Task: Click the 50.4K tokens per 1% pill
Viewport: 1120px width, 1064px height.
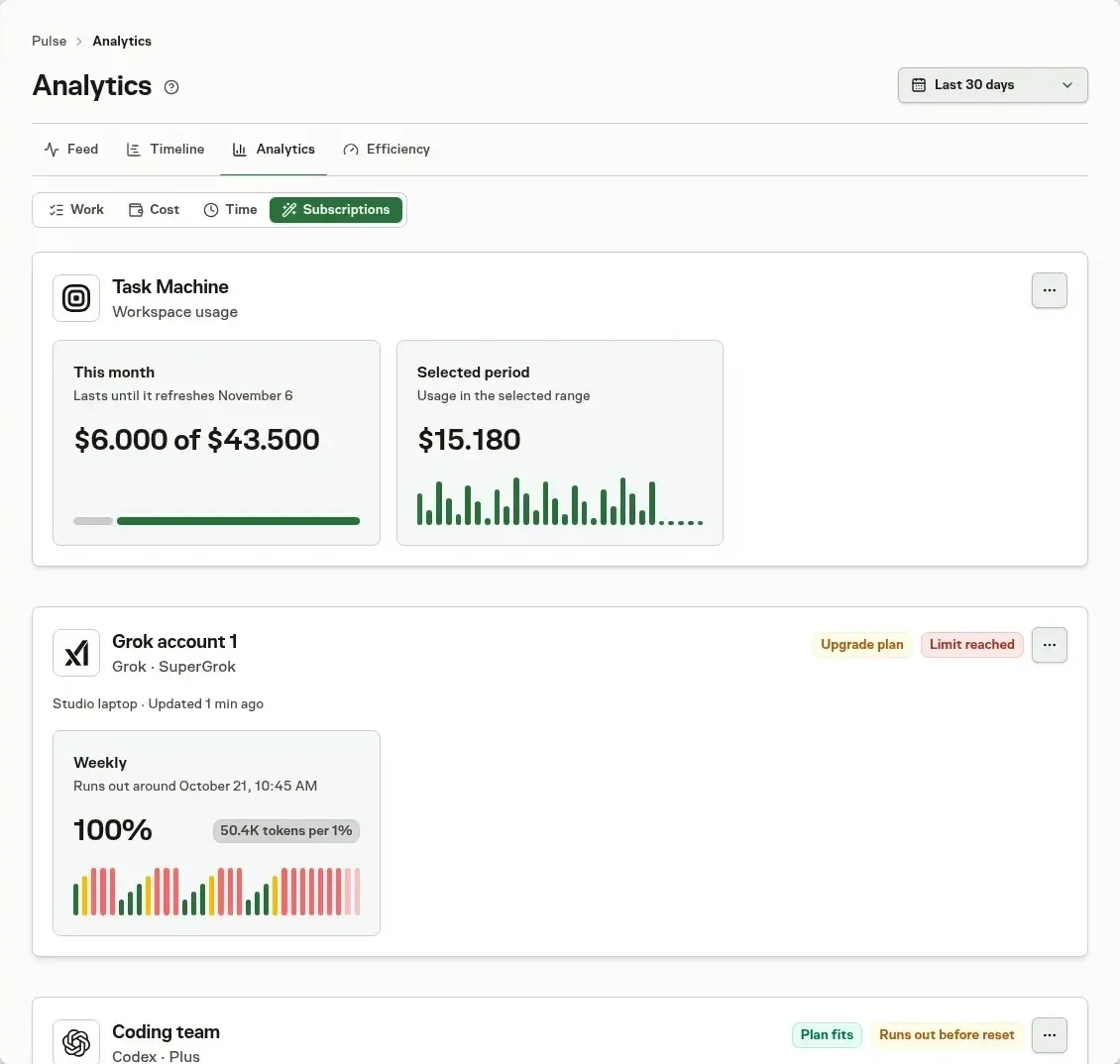Action: (285, 831)
